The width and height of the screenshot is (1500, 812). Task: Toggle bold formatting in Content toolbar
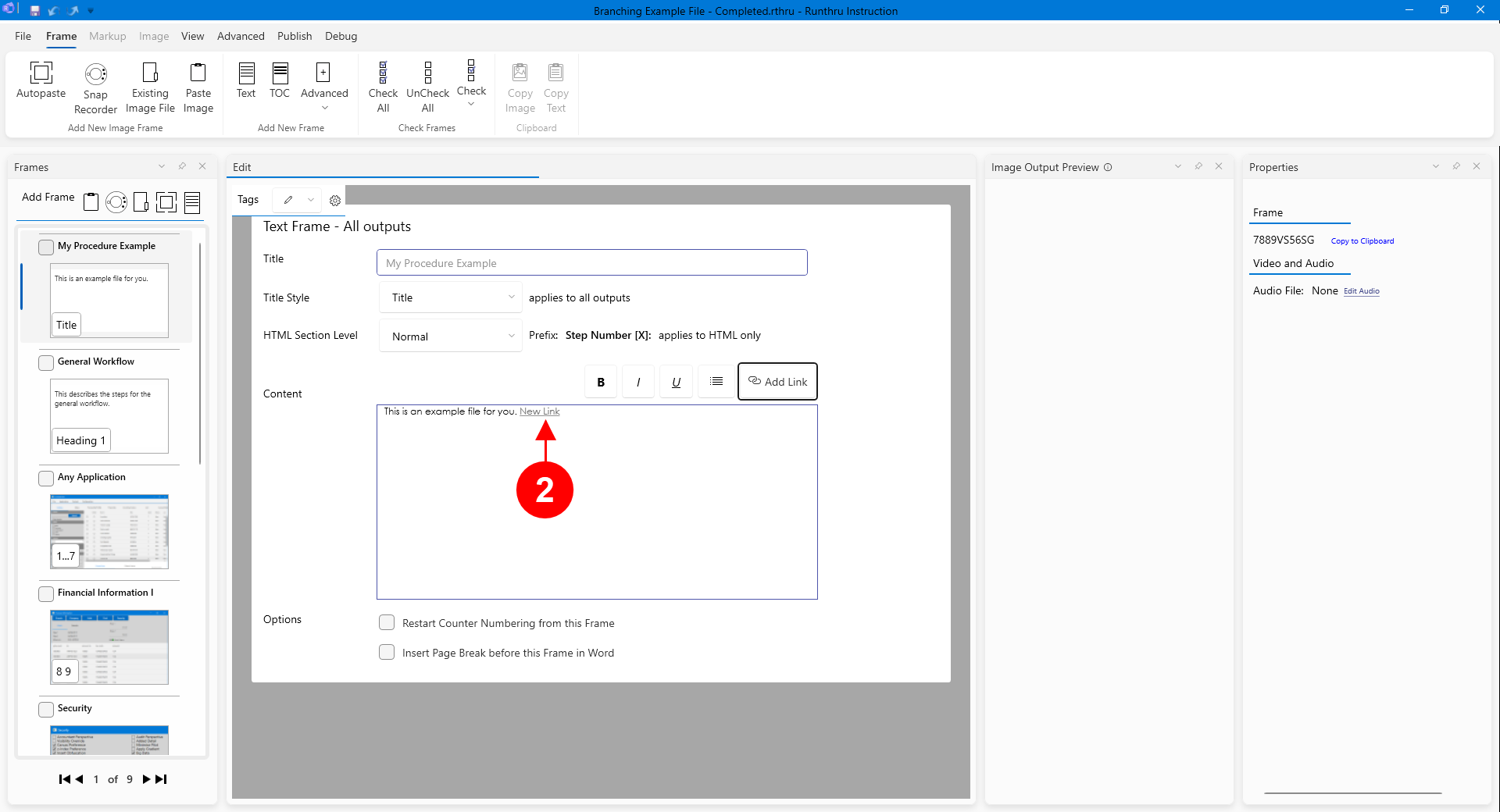[x=600, y=382]
